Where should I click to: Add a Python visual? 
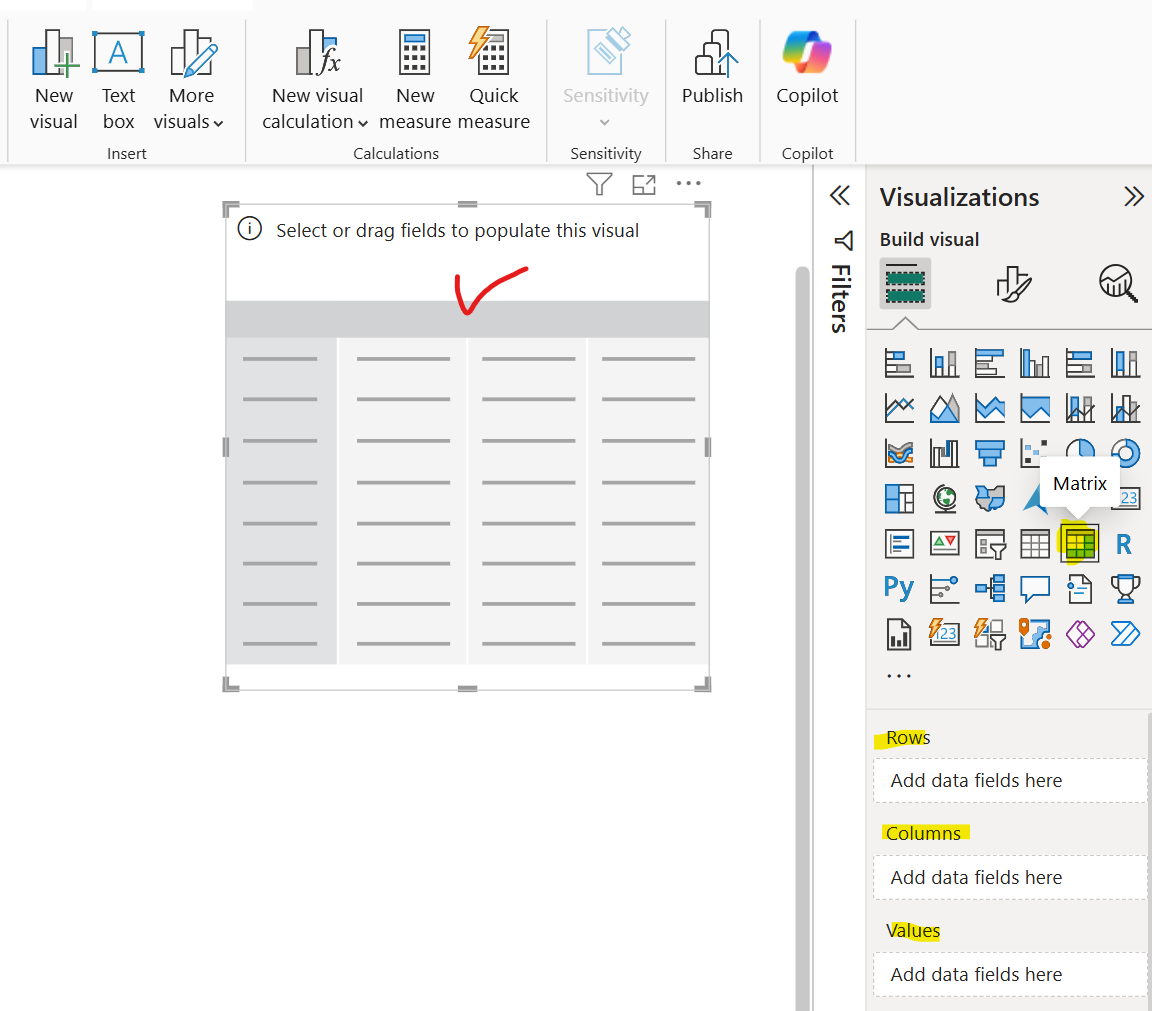[898, 588]
